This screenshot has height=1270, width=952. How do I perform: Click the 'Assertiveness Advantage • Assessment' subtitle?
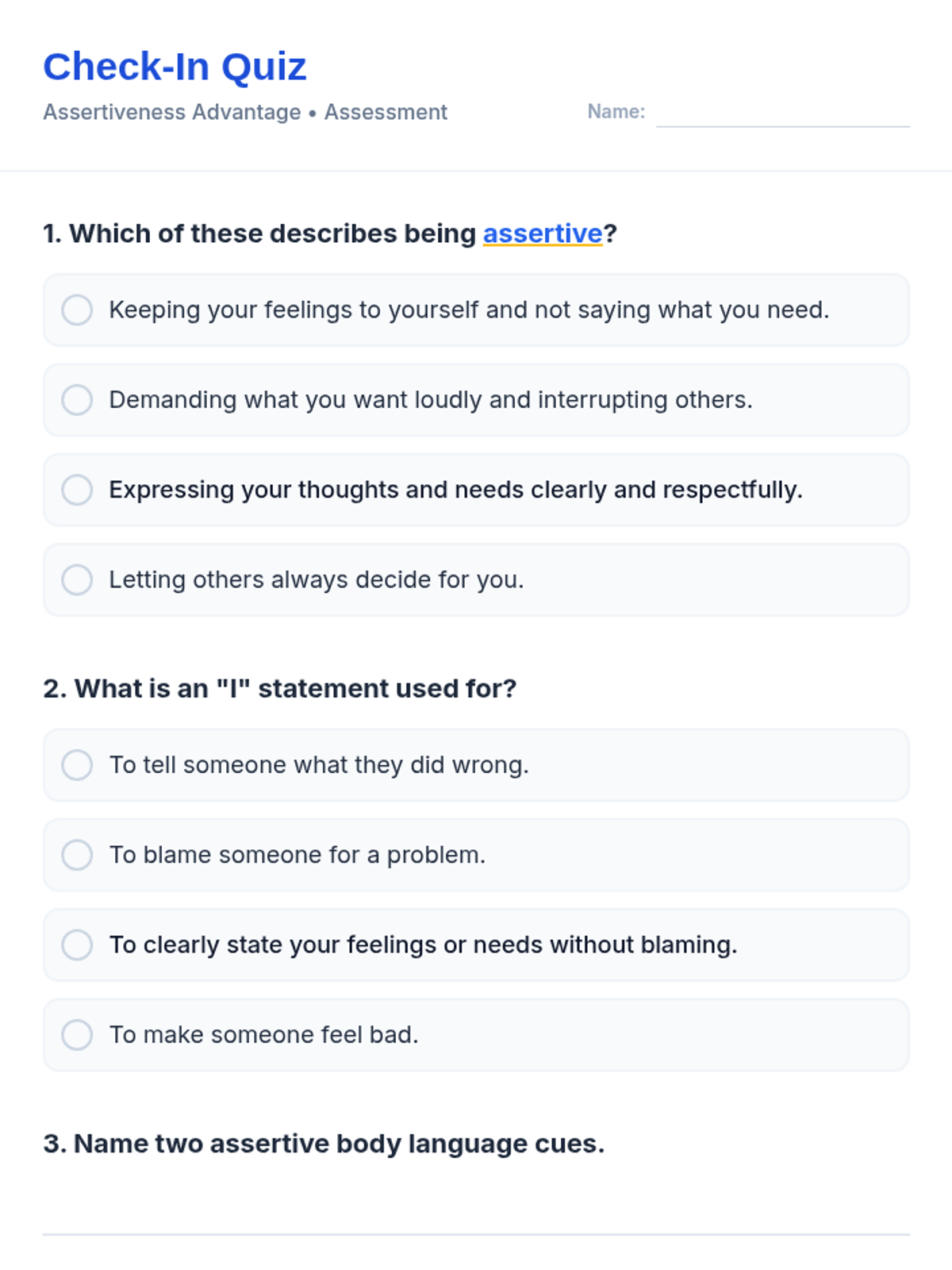click(x=244, y=113)
